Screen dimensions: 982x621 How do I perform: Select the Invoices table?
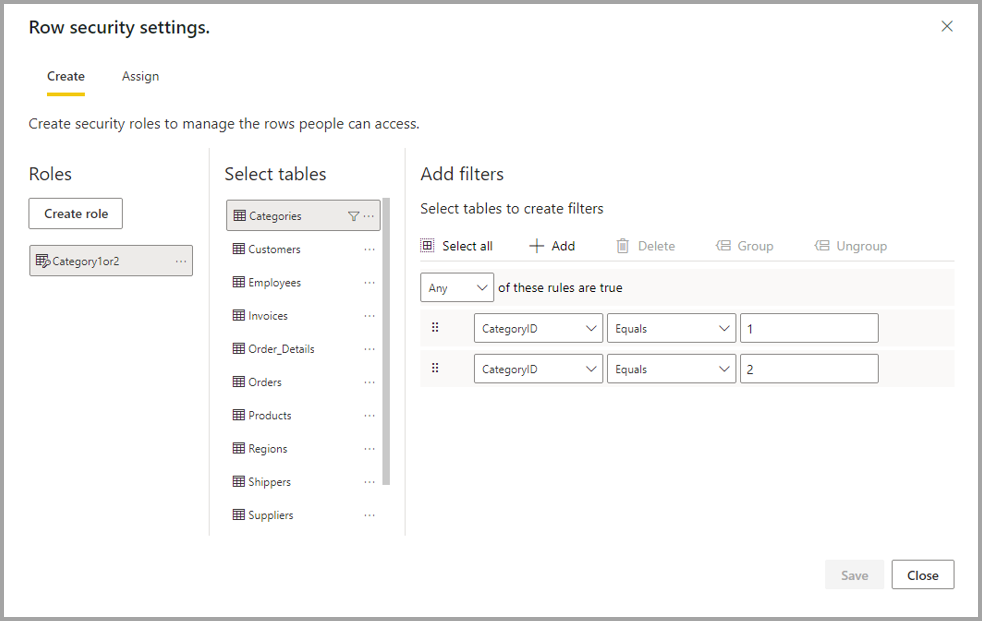pos(303,316)
